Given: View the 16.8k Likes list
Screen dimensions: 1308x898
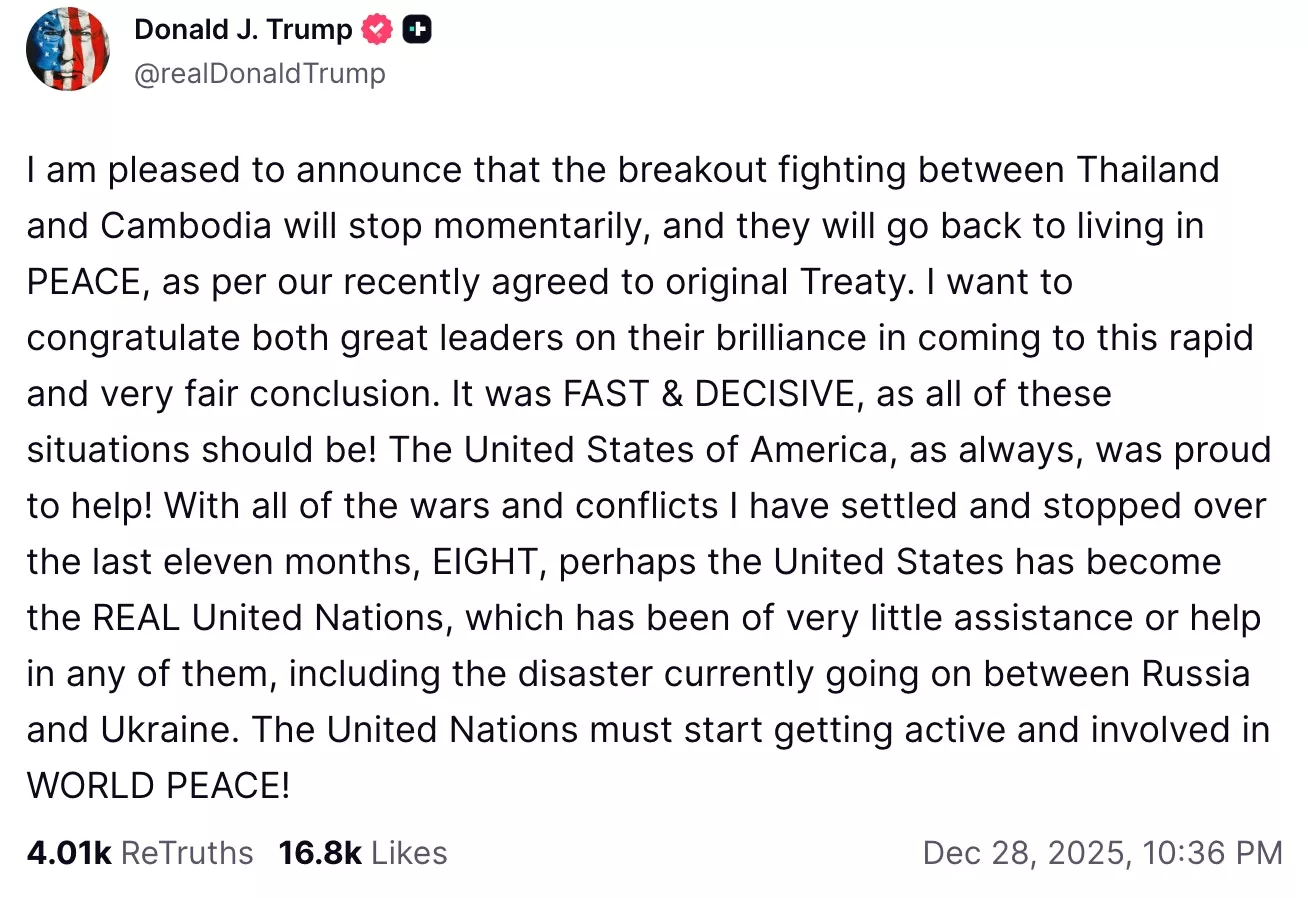Looking at the screenshot, I should pyautogui.click(x=319, y=853).
